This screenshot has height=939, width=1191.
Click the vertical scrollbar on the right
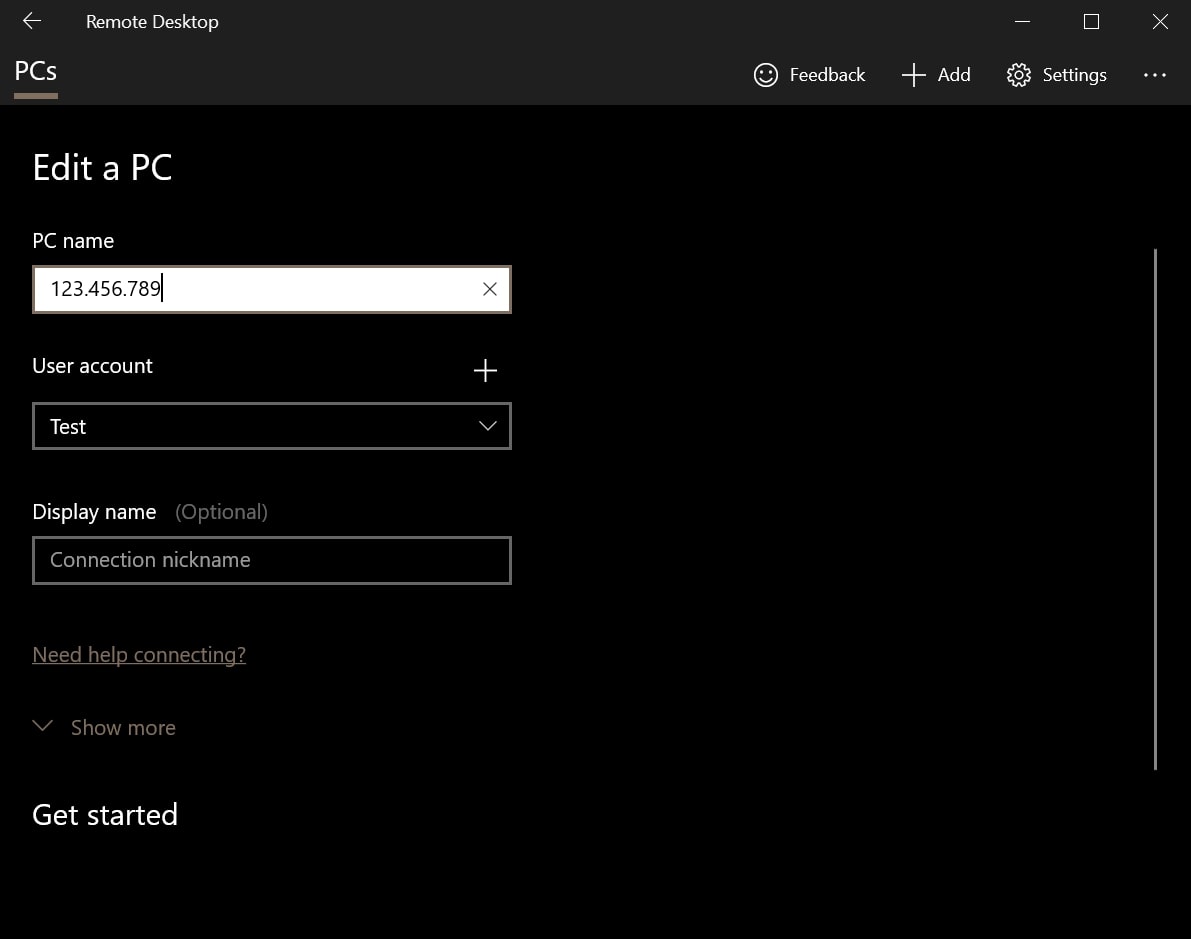tap(1155, 509)
